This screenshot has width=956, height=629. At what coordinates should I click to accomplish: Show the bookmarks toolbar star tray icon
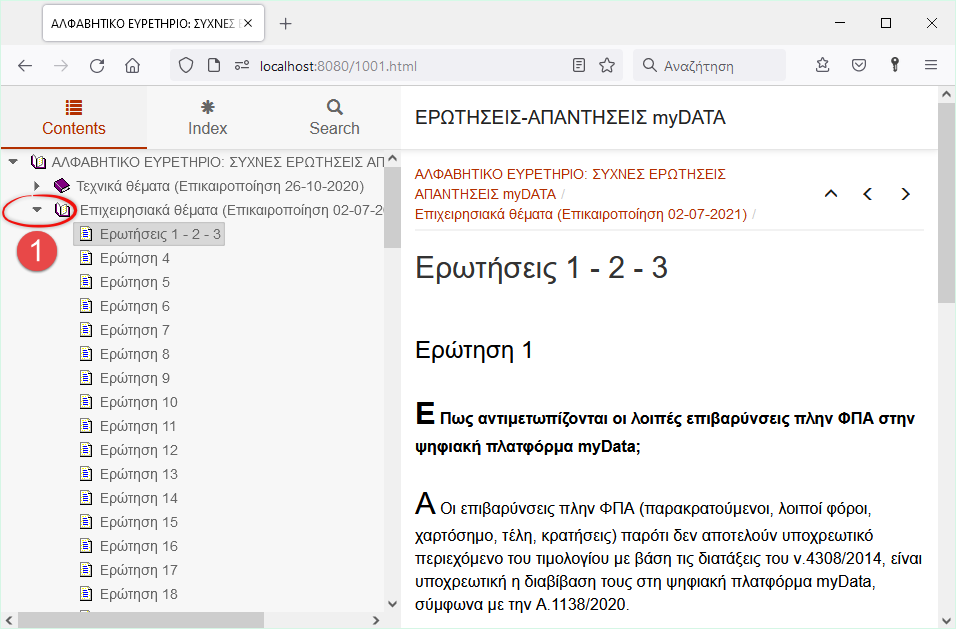pos(822,65)
